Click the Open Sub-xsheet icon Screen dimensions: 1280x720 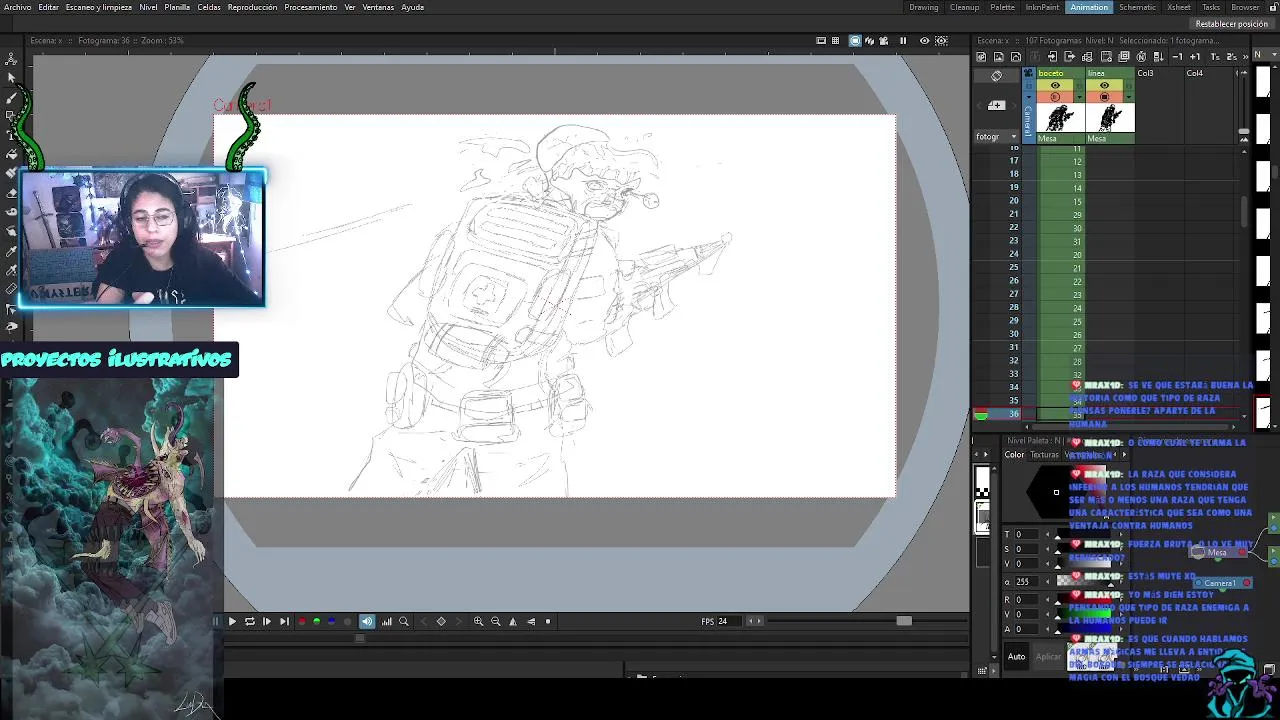coord(1052,57)
